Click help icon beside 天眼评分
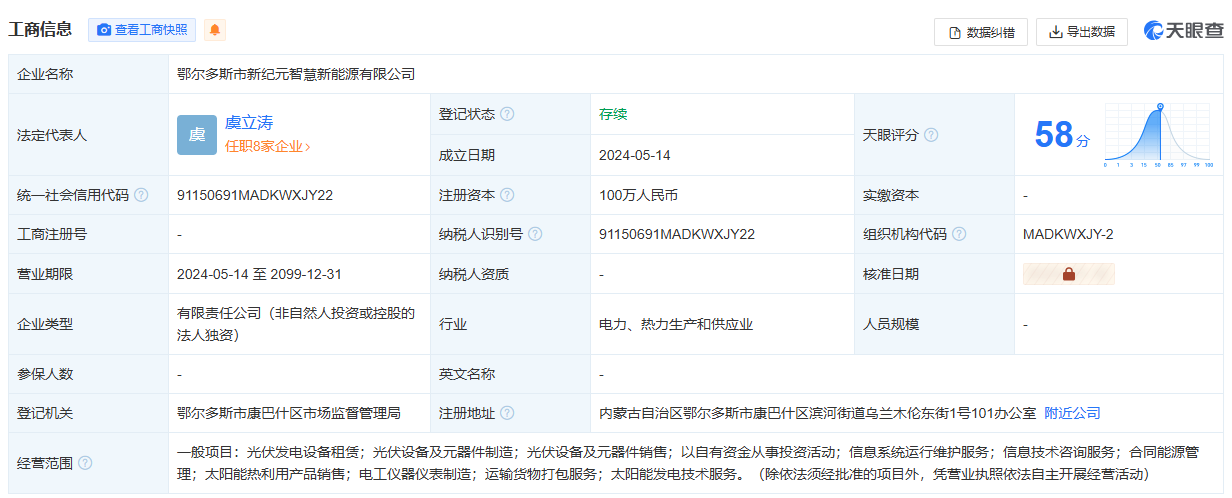1232x498 pixels. 932,135
